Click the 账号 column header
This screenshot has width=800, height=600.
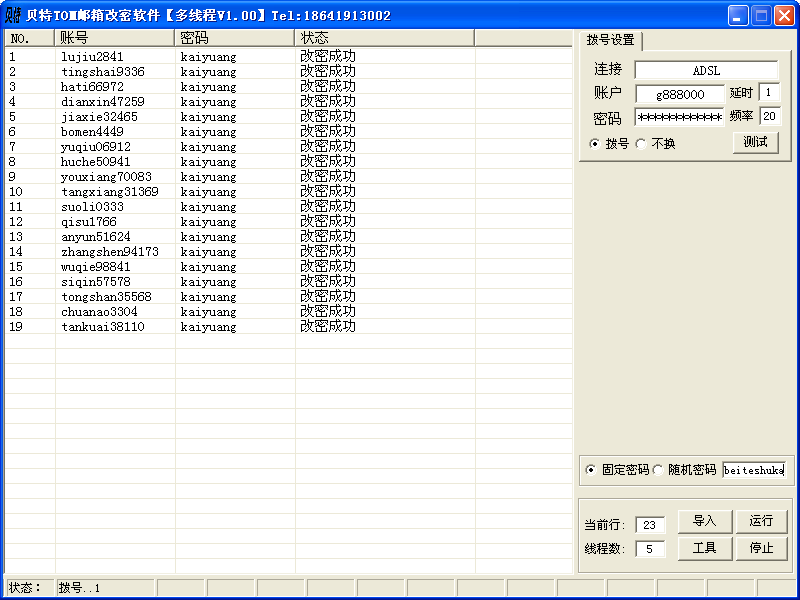click(115, 38)
